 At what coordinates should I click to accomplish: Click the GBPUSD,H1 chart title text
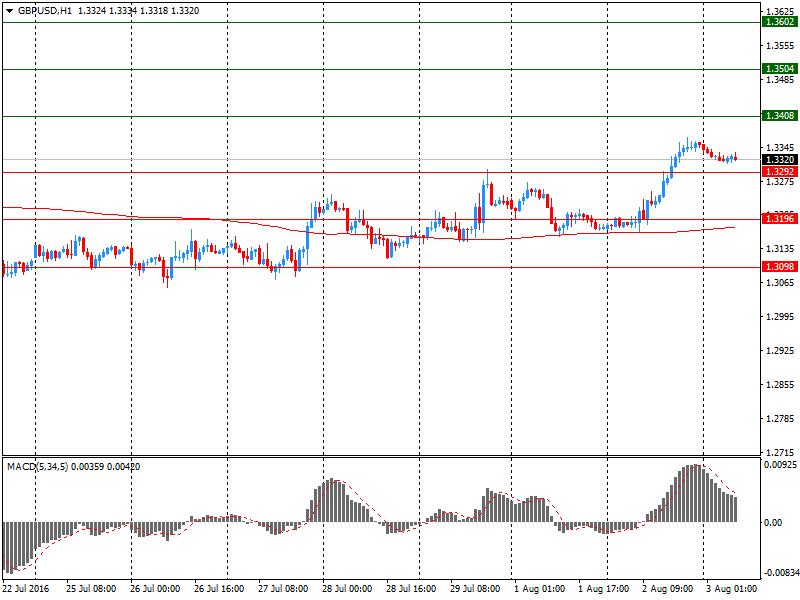45,11
